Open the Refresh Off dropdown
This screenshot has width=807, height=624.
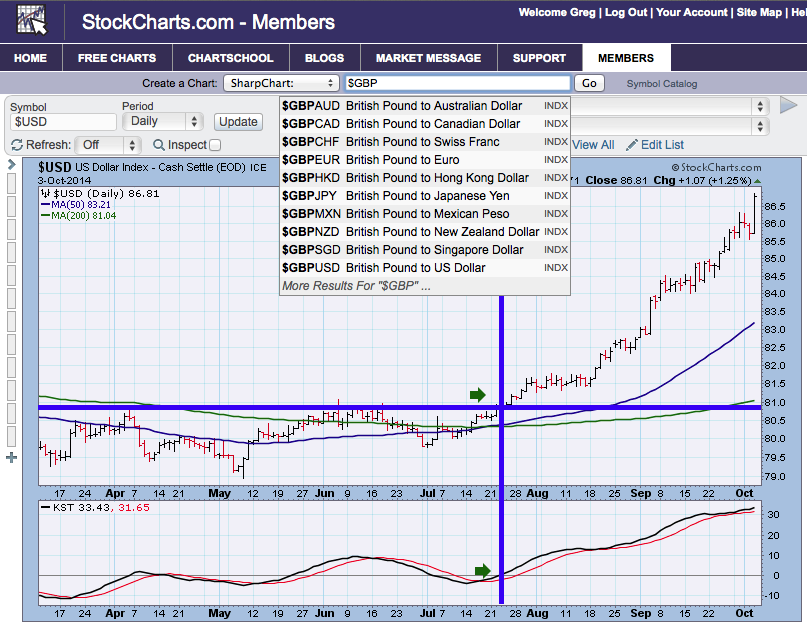[104, 145]
